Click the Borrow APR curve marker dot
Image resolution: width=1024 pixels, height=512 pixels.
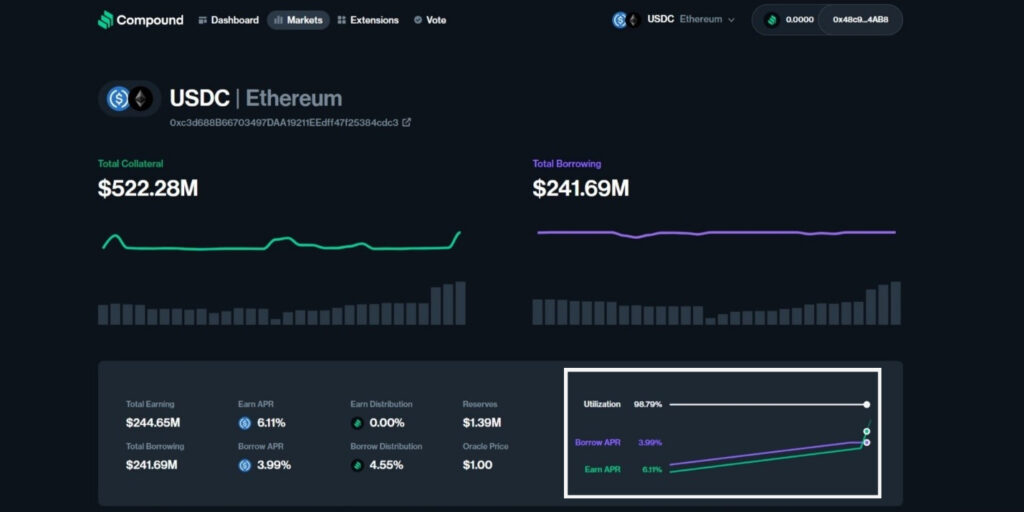tap(867, 442)
